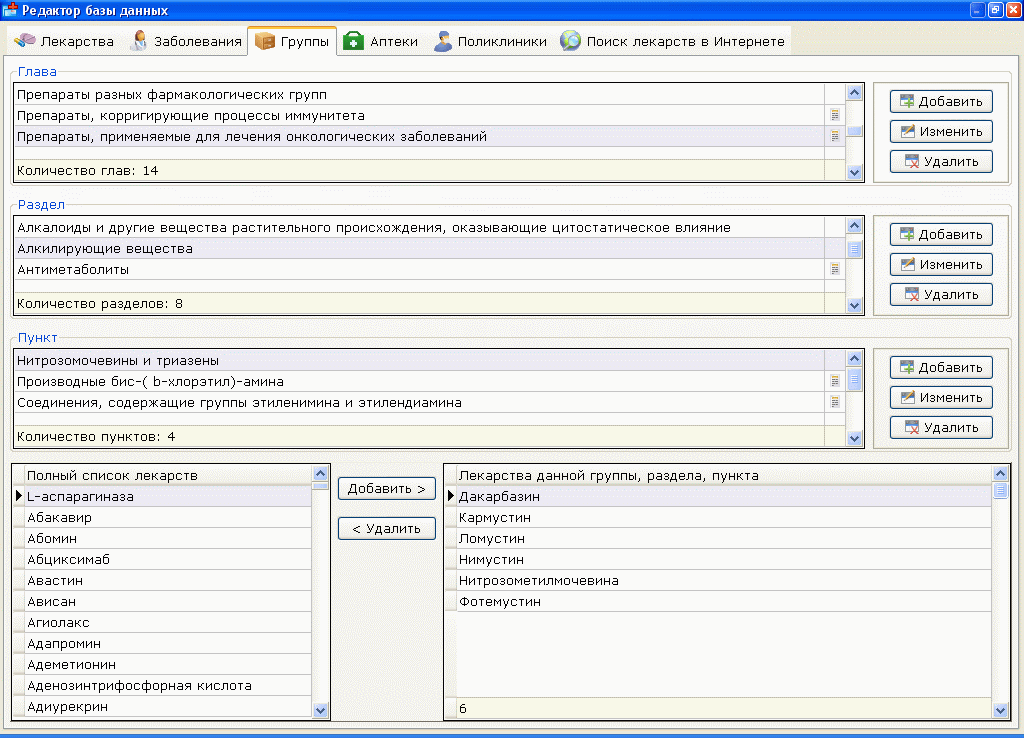
Task: Select 'Алкилирующие вещества' row
Action: [419, 248]
